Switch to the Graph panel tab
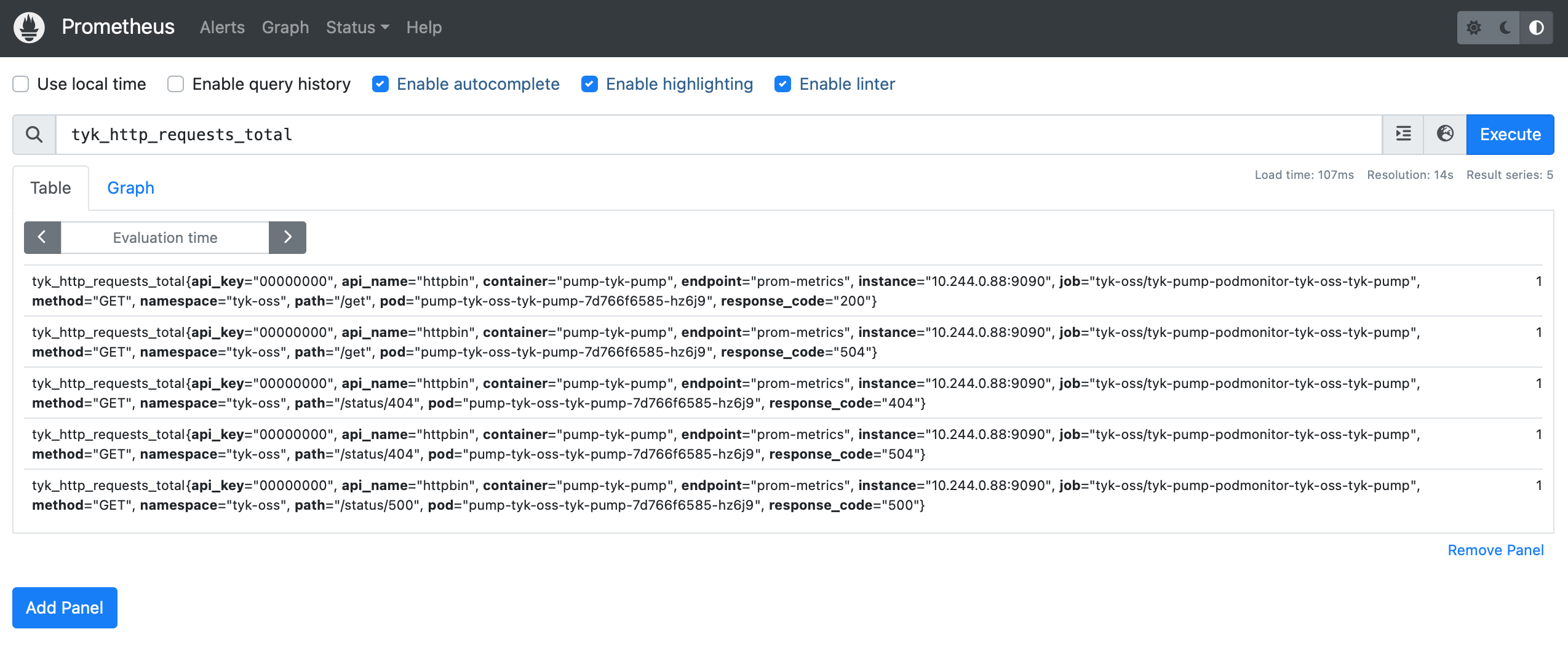The image size is (1568, 645). tap(130, 188)
